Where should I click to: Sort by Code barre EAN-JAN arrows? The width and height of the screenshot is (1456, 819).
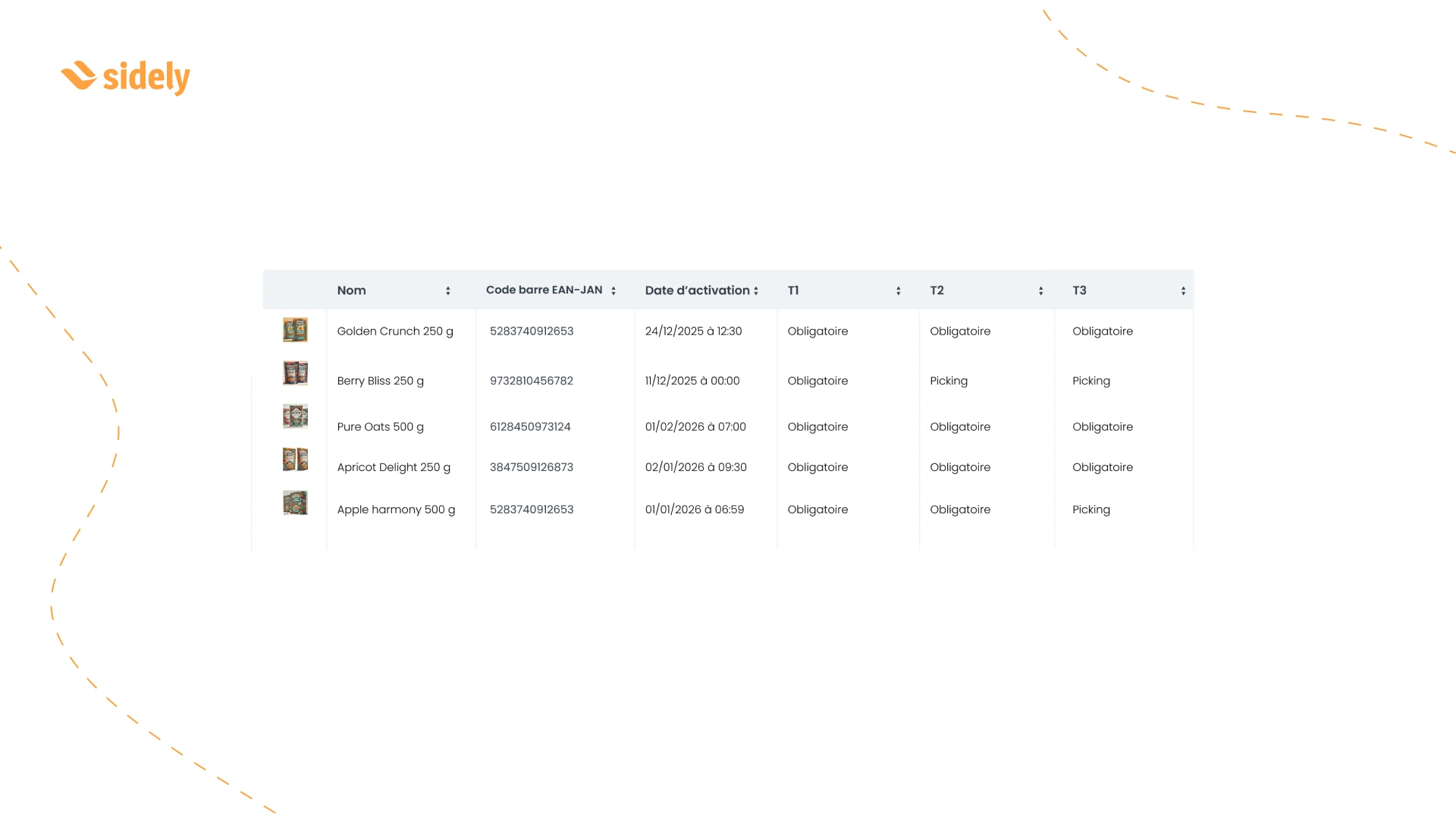613,291
